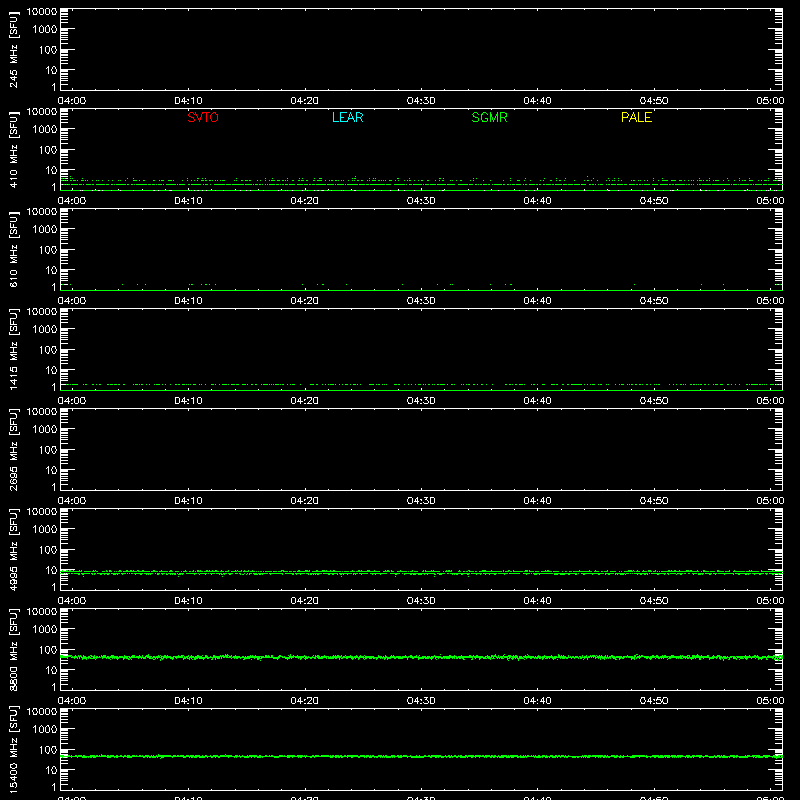This screenshot has width=800, height=800.
Task: Click 05:00 time label under 245 MHz panel
Action: click(x=770, y=101)
